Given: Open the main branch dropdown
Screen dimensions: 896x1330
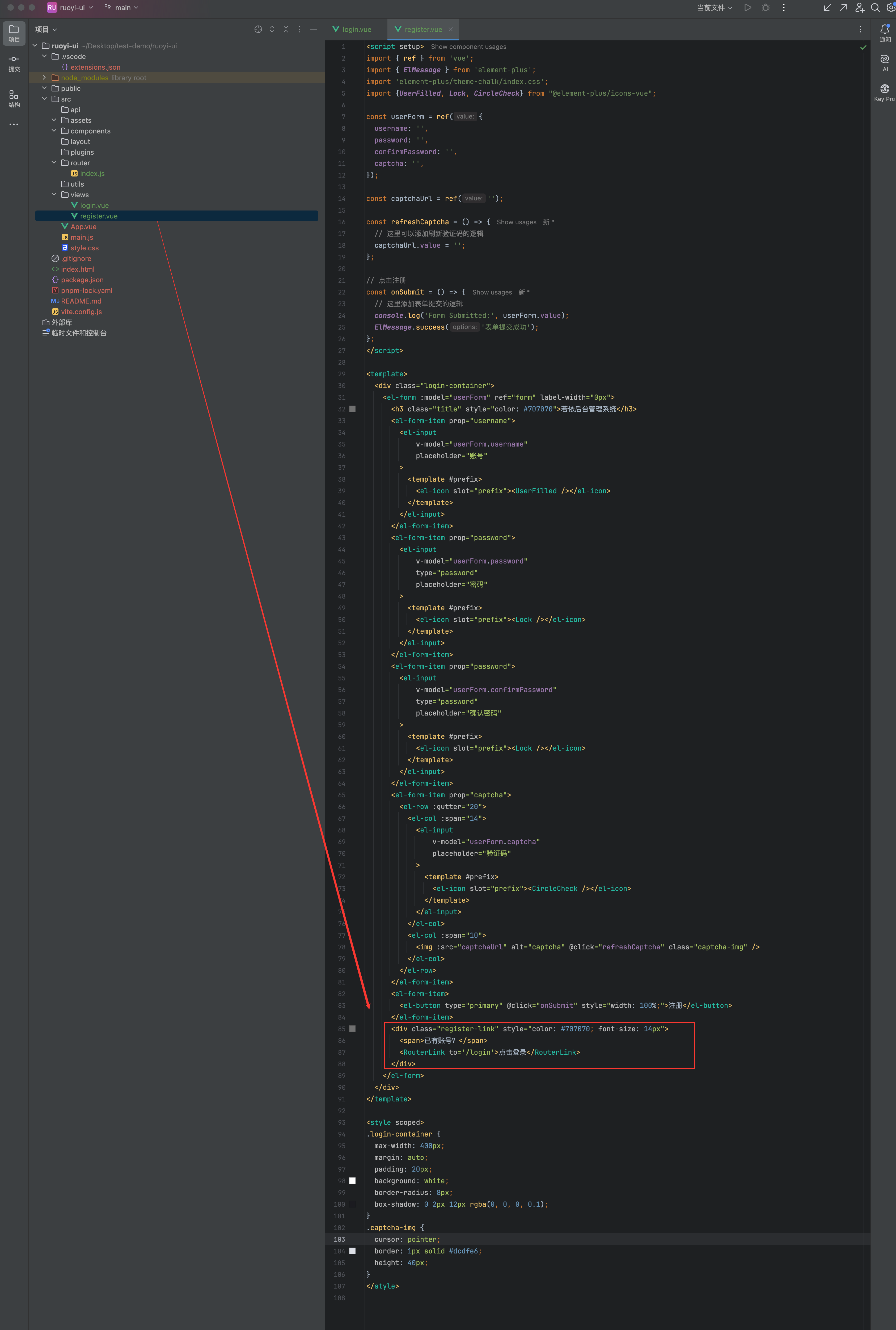Looking at the screenshot, I should coord(121,7).
